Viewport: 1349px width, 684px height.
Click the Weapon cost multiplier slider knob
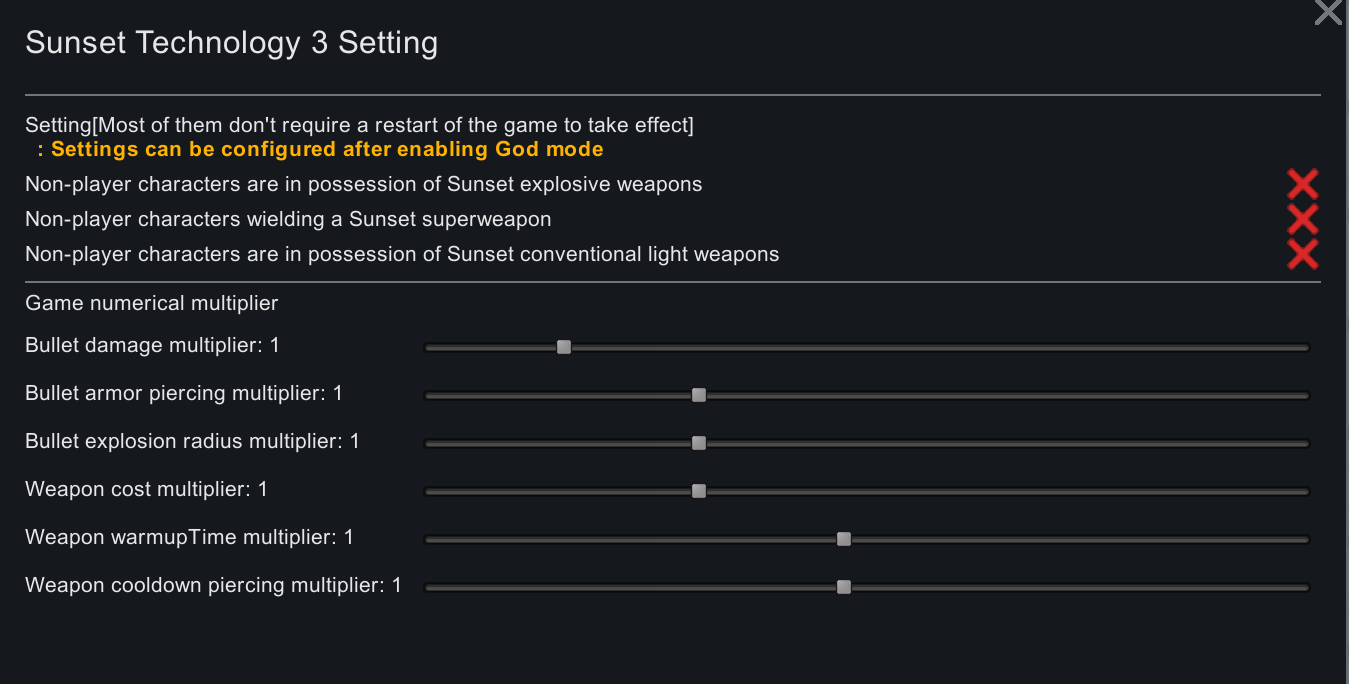tap(699, 491)
